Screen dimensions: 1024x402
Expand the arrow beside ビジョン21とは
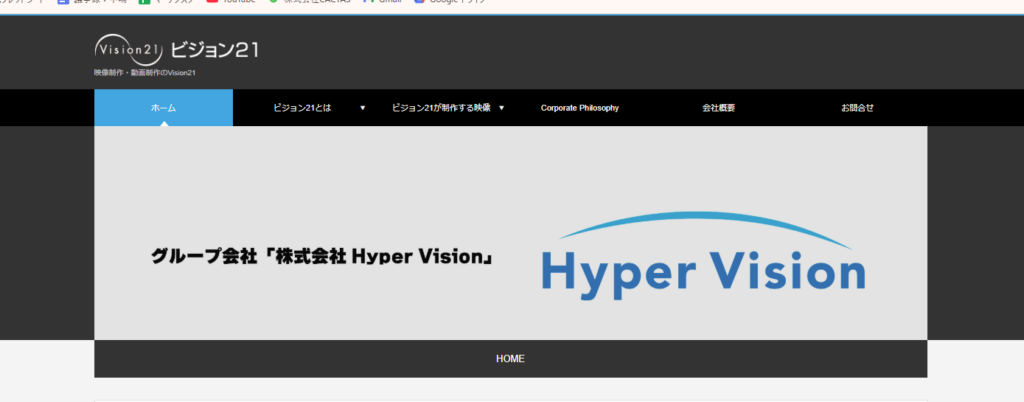[362, 107]
